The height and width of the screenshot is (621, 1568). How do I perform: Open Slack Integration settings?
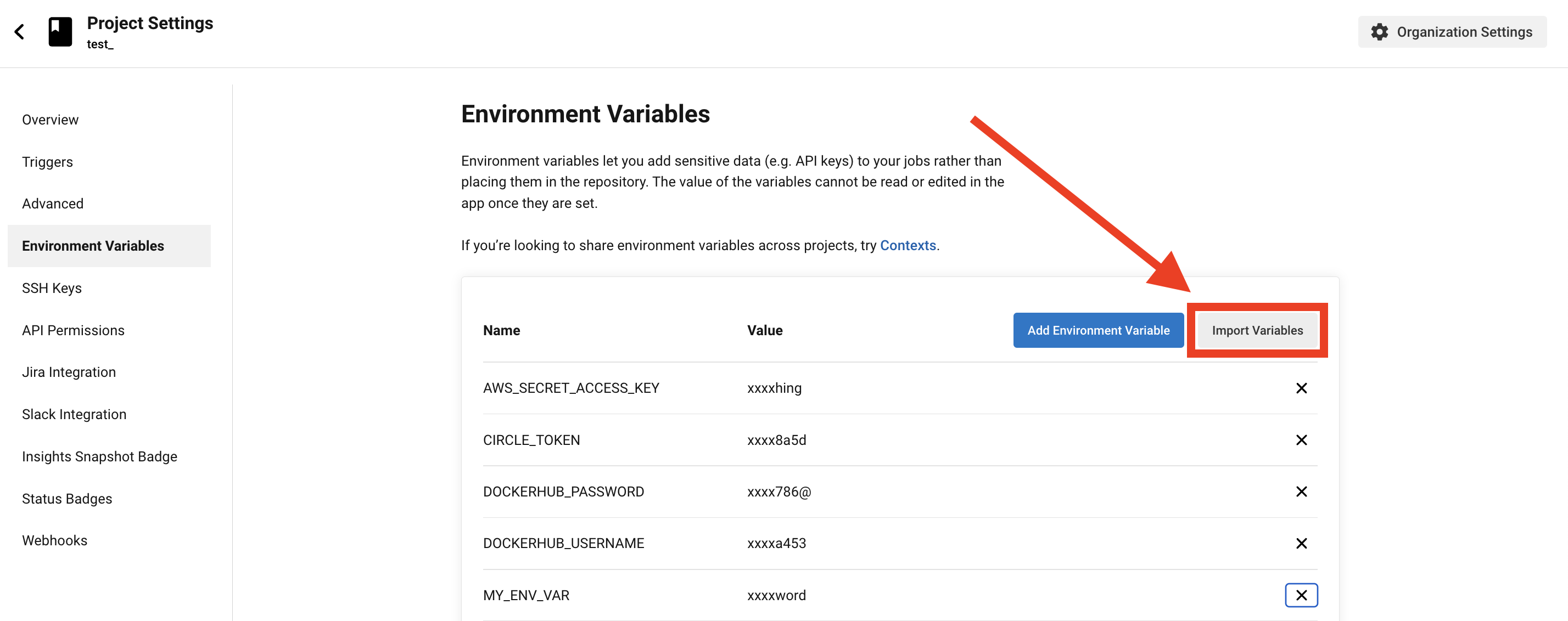click(74, 414)
